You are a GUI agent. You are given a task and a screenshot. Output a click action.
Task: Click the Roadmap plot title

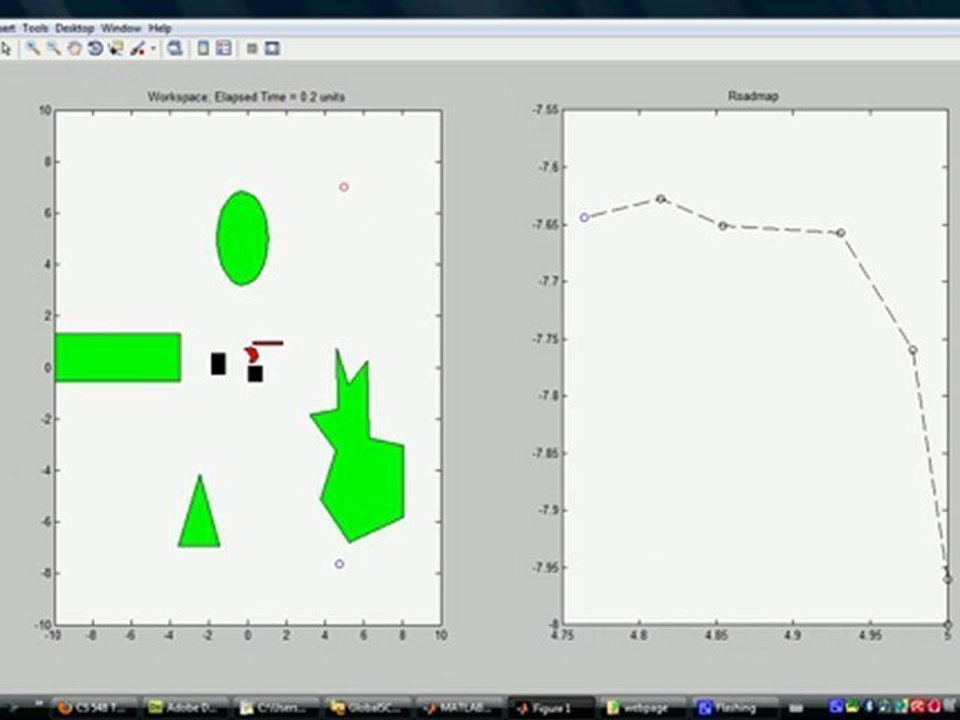753,96
